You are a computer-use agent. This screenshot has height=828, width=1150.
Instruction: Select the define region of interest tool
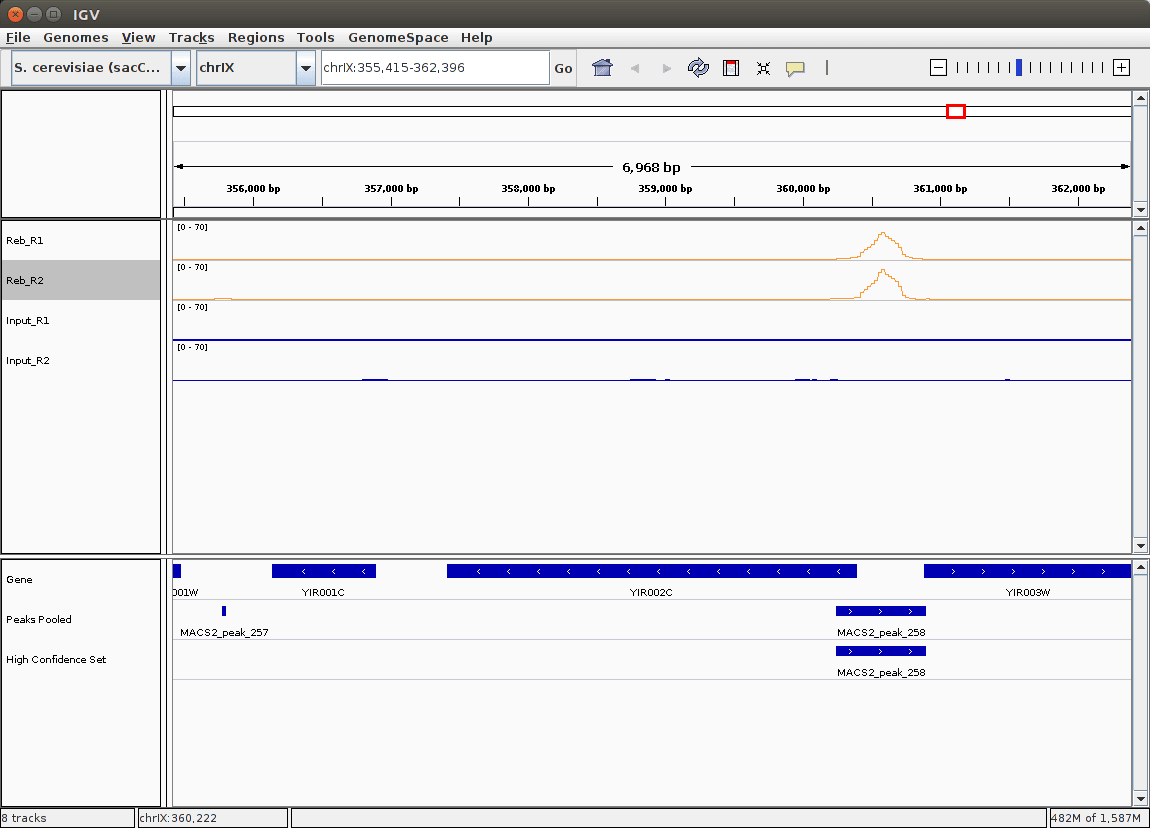tap(730, 67)
